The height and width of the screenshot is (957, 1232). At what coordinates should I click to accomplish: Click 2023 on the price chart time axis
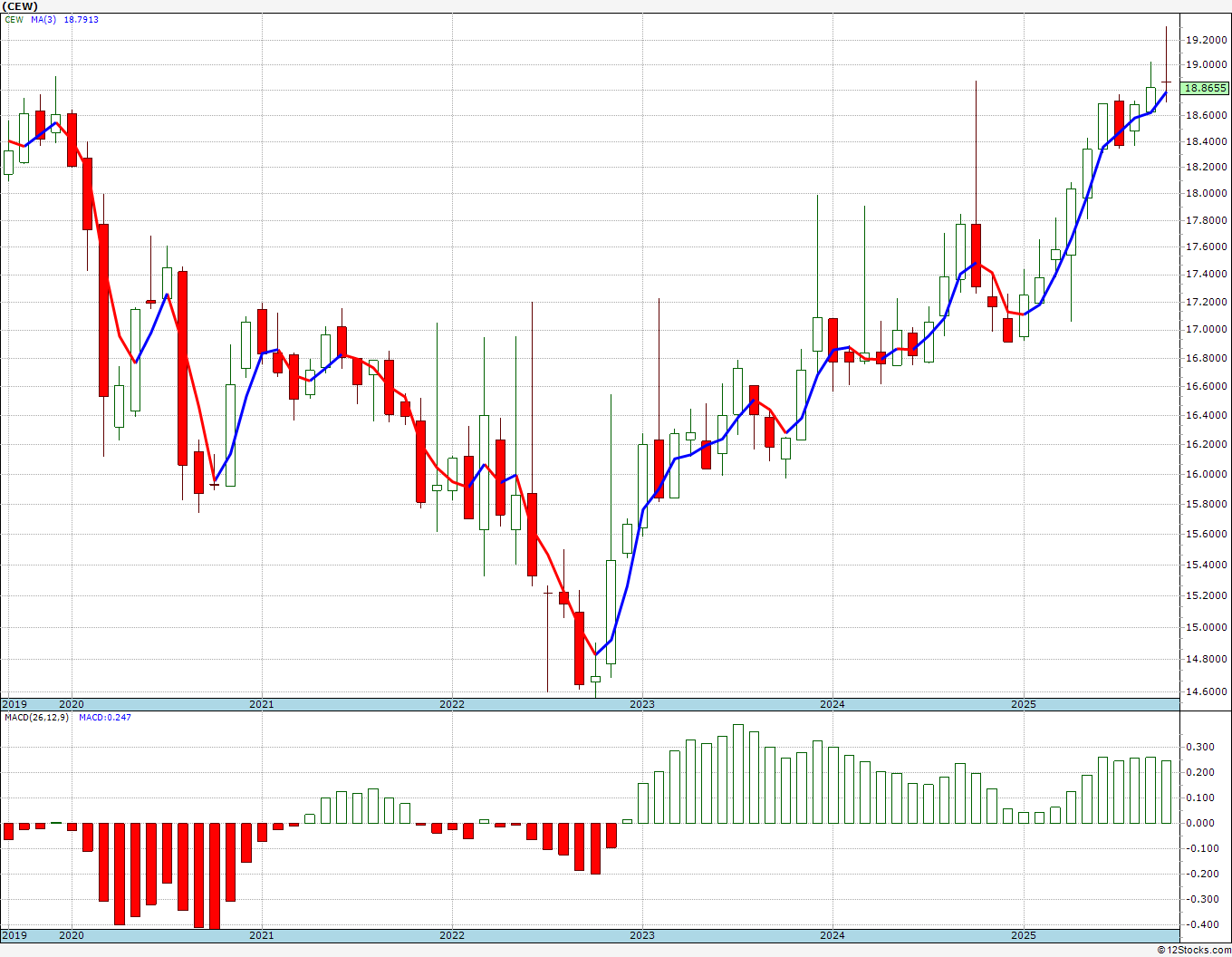click(641, 704)
